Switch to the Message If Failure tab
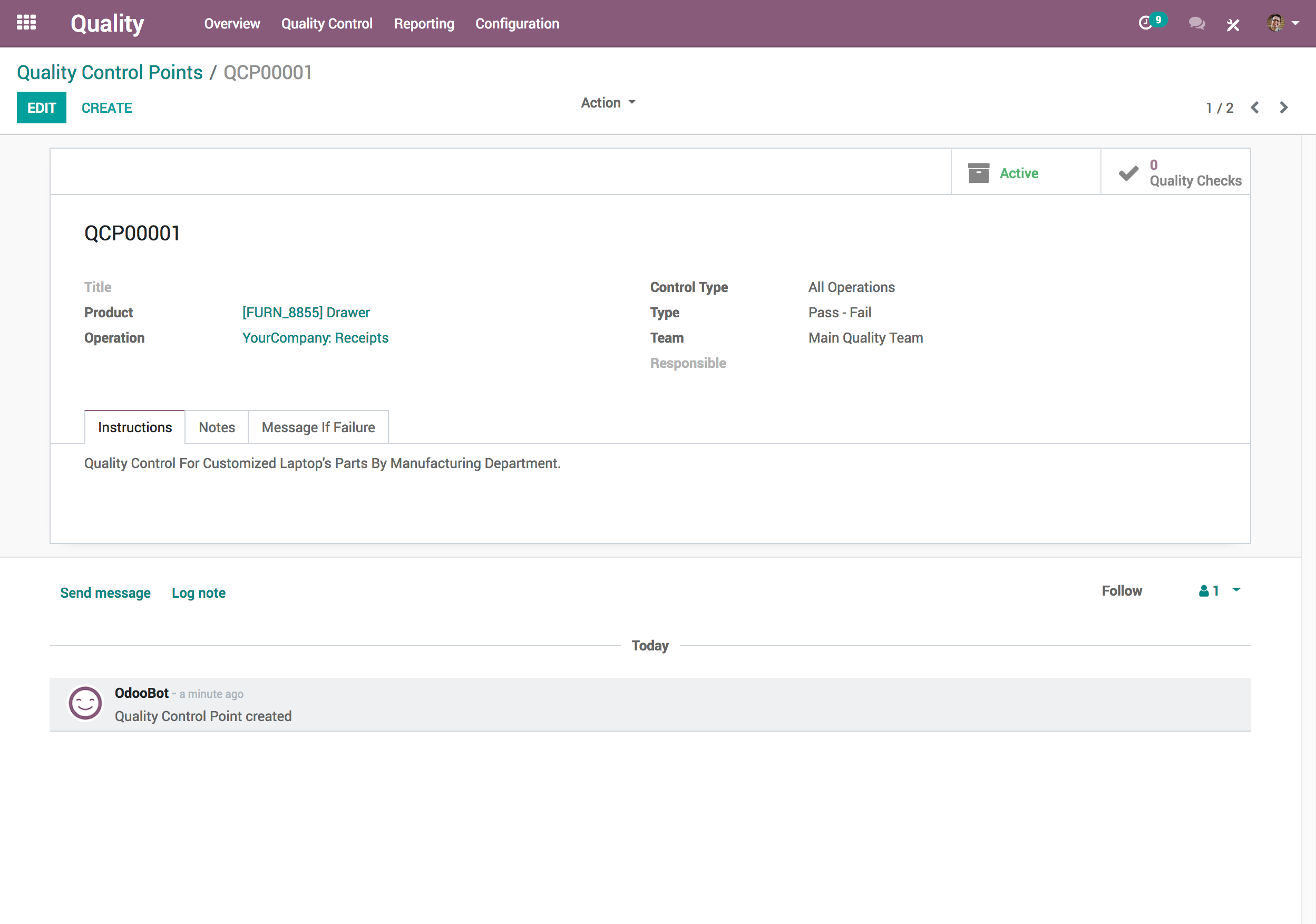 (318, 427)
